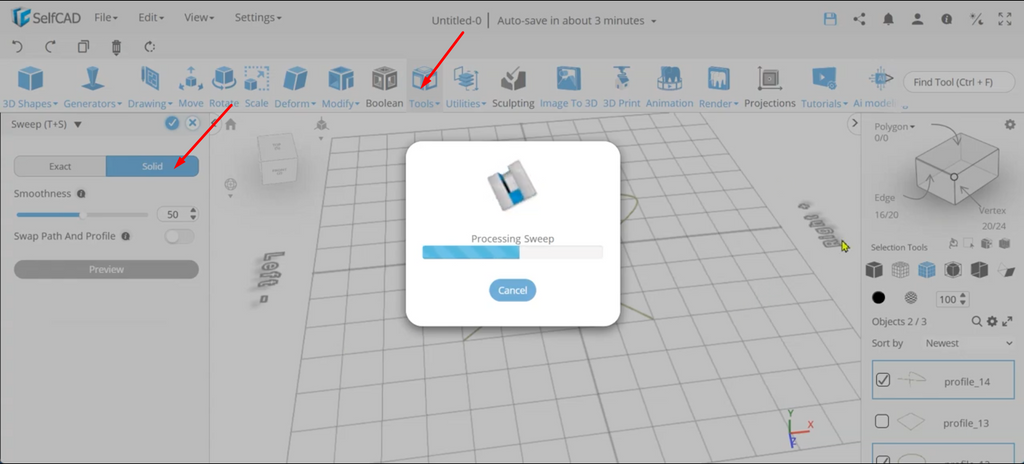Image resolution: width=1024 pixels, height=464 pixels.
Task: Expand the Tools dropdown label
Action: [x=424, y=103]
